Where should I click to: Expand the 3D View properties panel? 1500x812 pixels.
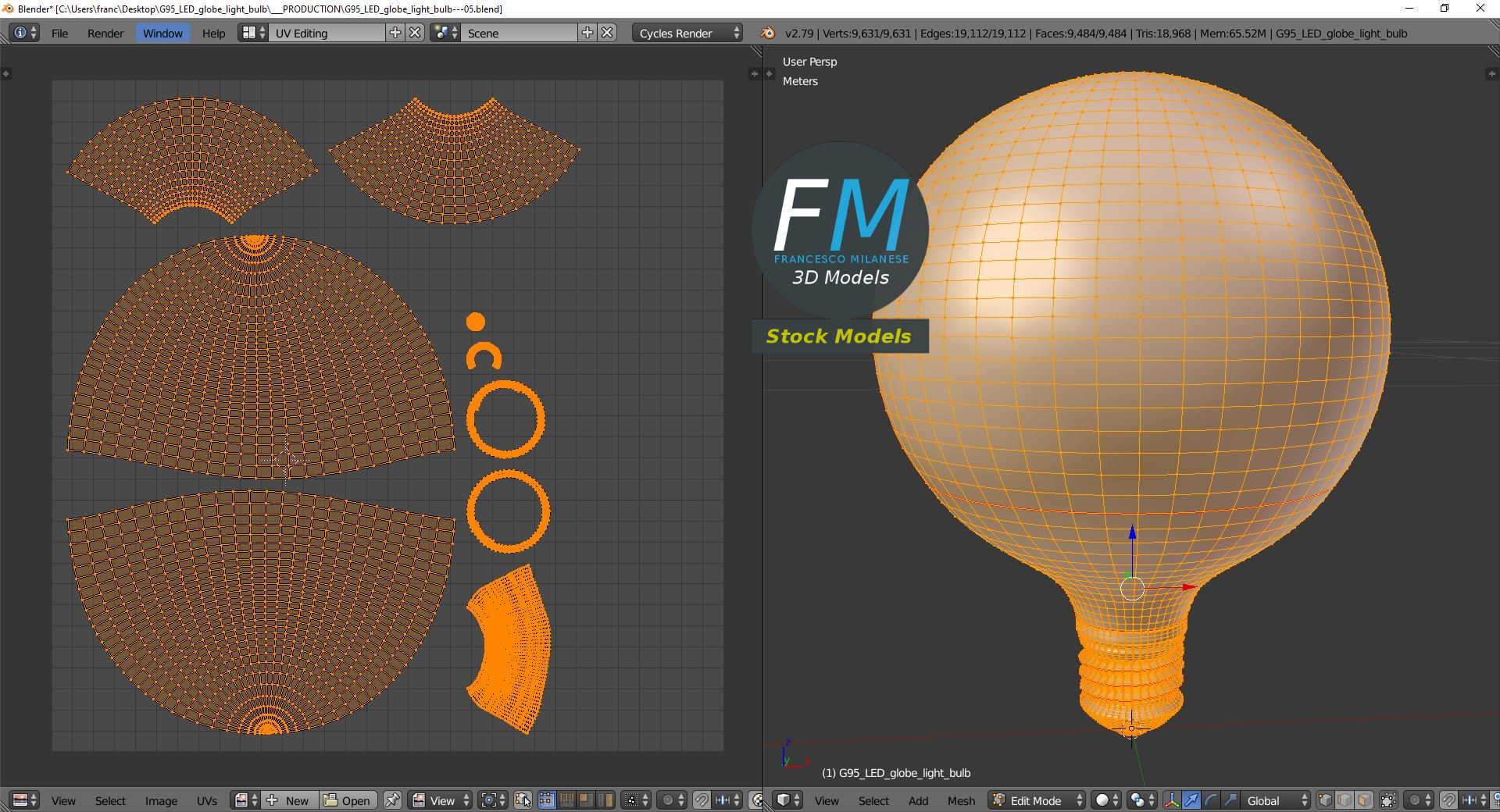point(1491,73)
